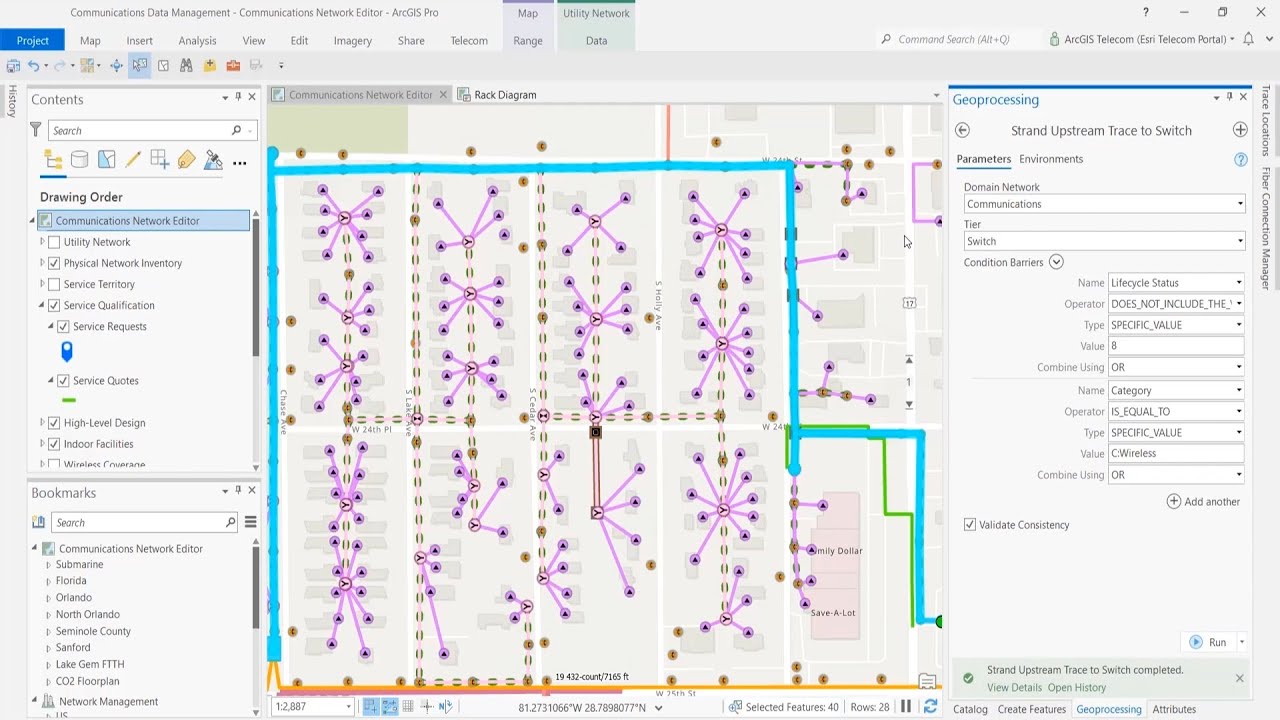
Task: Open Contents more options ellipsis
Action: (239, 162)
